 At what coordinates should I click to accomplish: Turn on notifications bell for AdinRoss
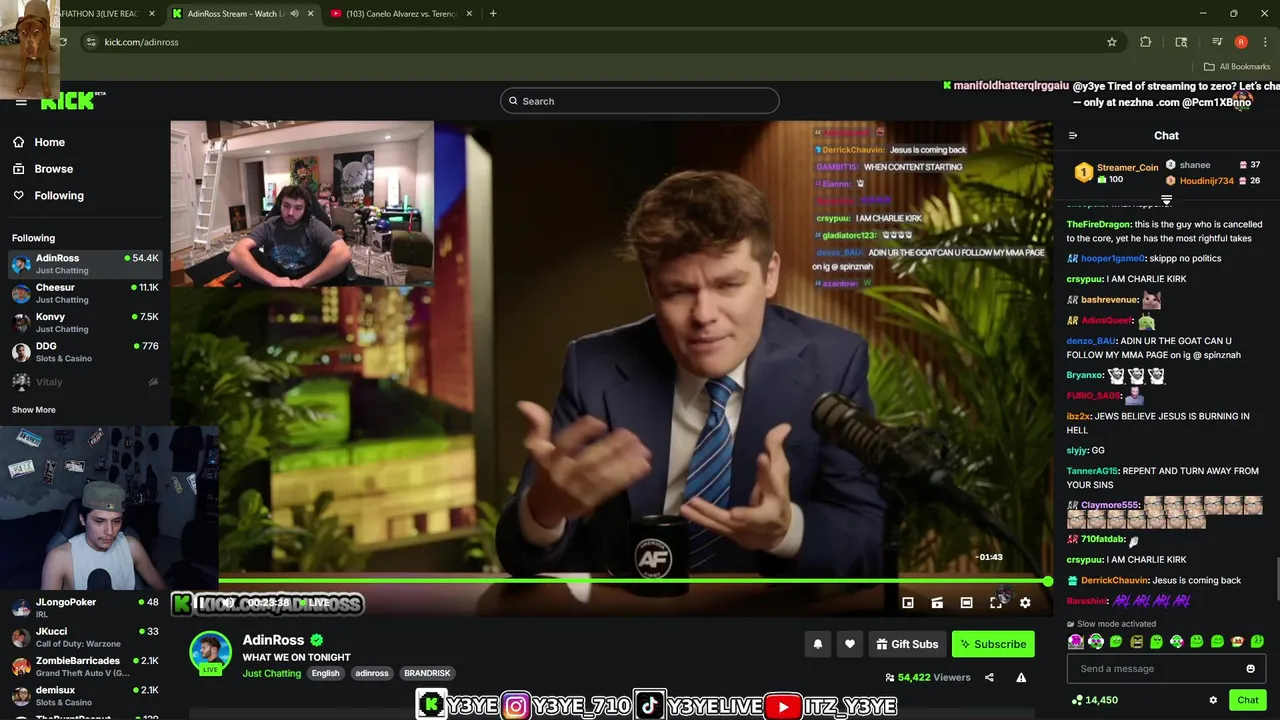coord(818,644)
